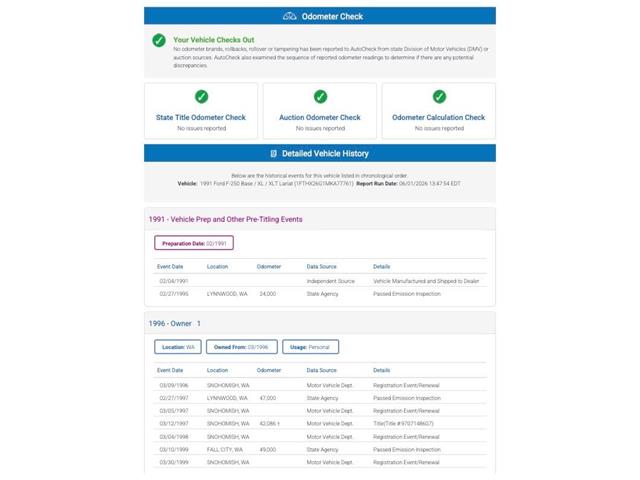Select the Owned From 03/1996 badge
This screenshot has height=480, width=640.
[x=242, y=347]
